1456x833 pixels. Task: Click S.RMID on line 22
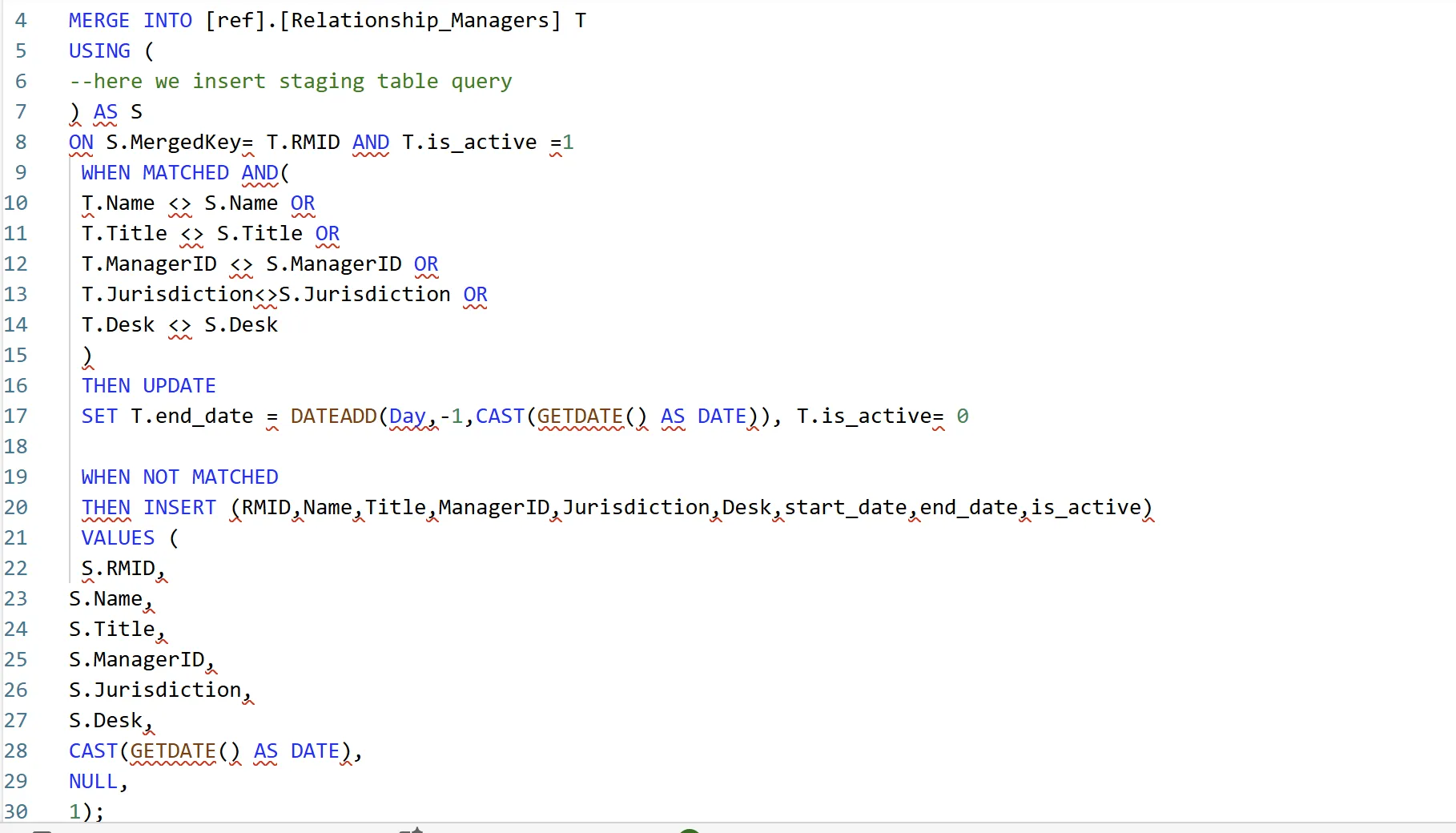click(x=118, y=568)
